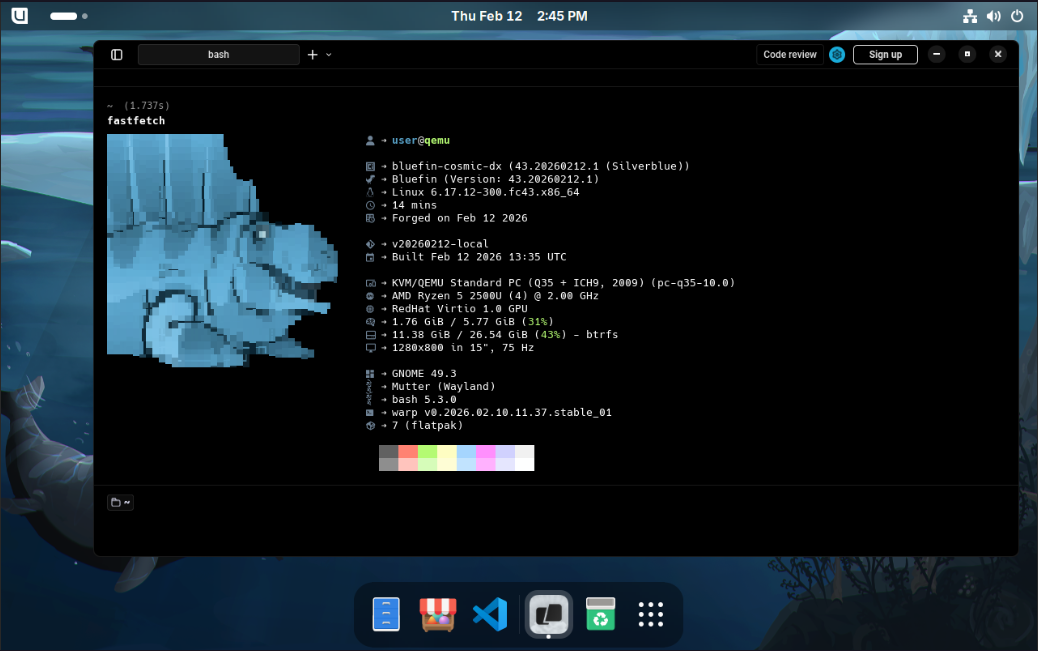Image resolution: width=1038 pixels, height=651 pixels.
Task: Click the penguin kernel icon
Action: coord(370,192)
